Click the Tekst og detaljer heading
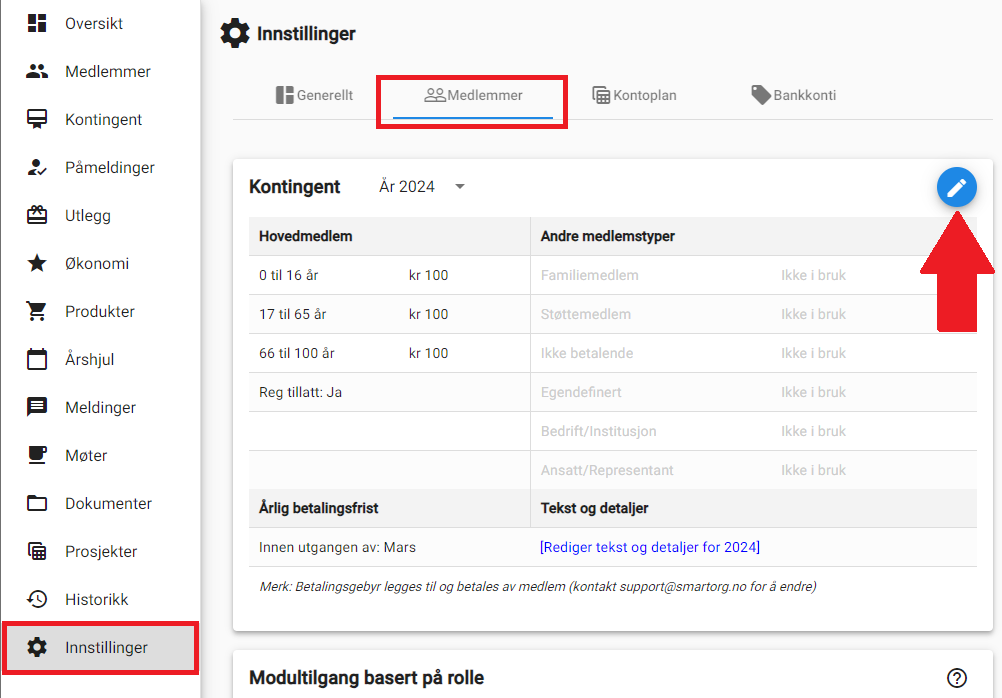 (x=594, y=508)
